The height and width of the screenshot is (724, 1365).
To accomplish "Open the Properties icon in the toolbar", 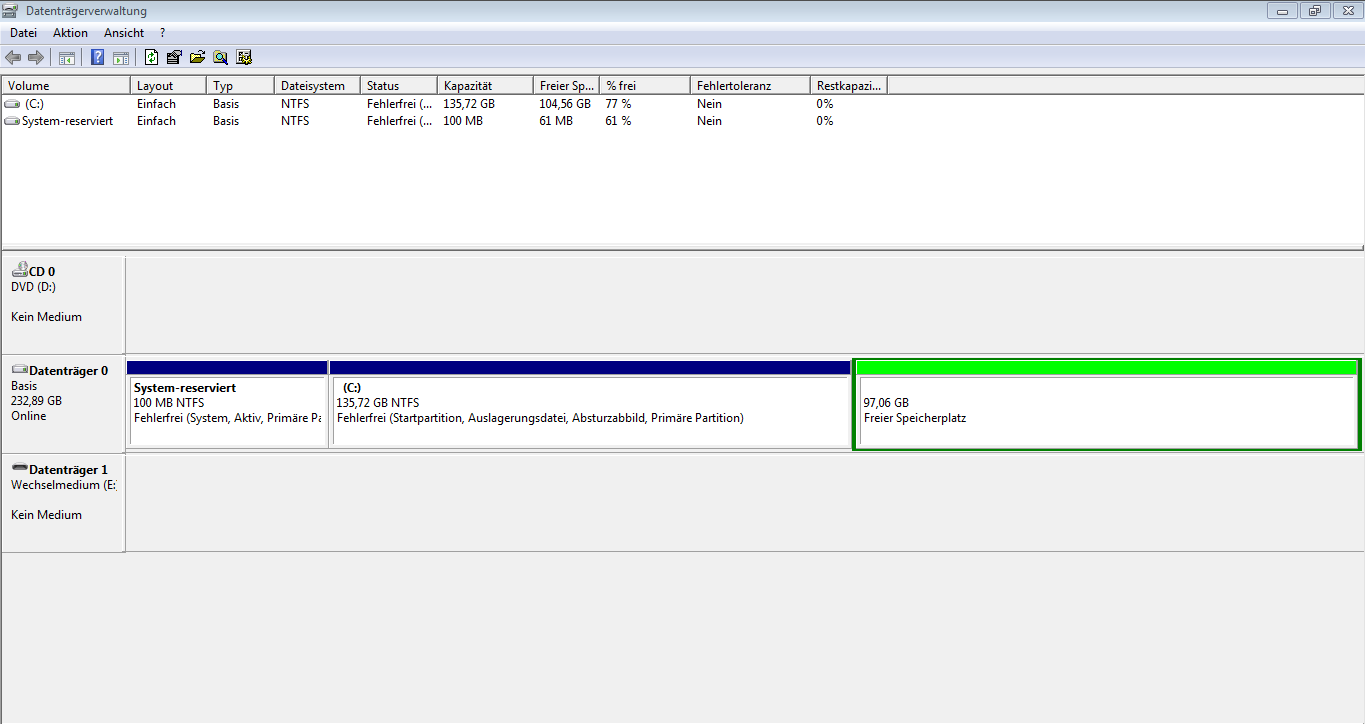I will coord(174,57).
